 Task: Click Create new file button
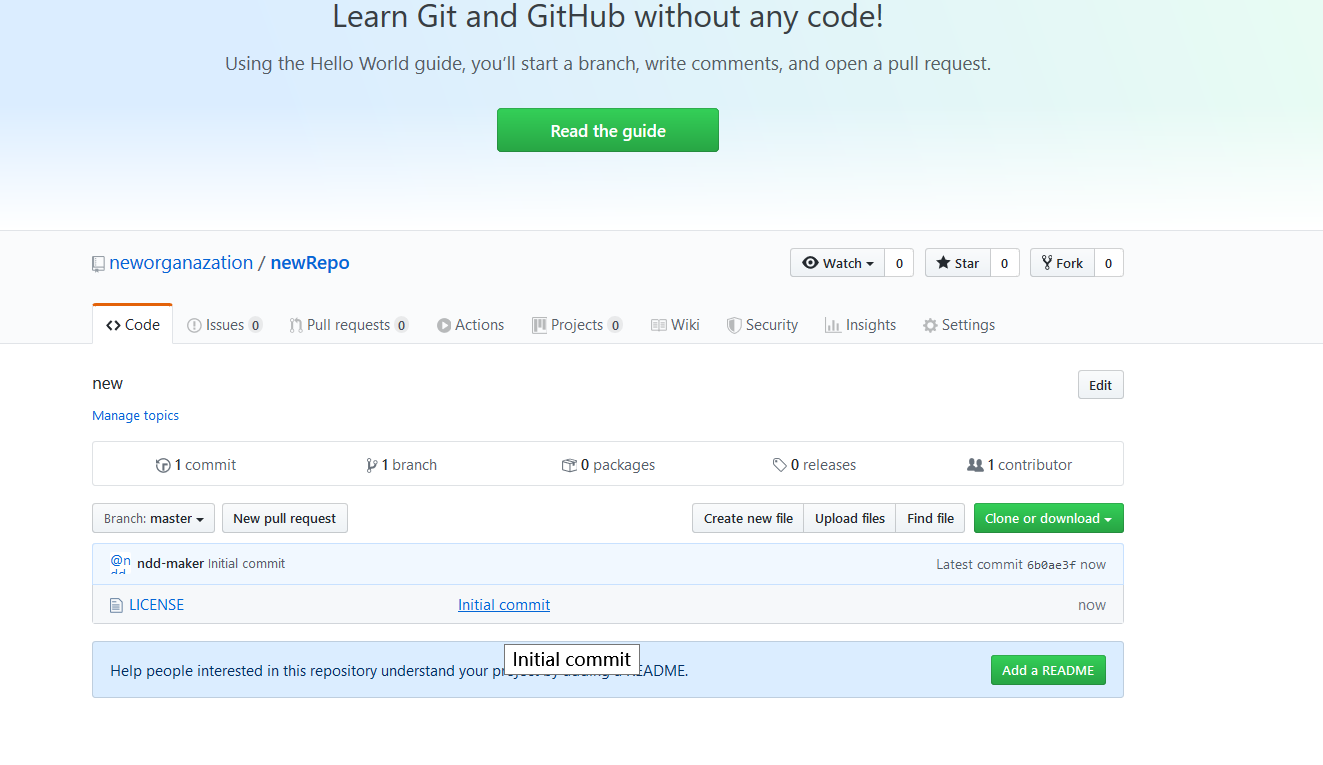click(748, 518)
